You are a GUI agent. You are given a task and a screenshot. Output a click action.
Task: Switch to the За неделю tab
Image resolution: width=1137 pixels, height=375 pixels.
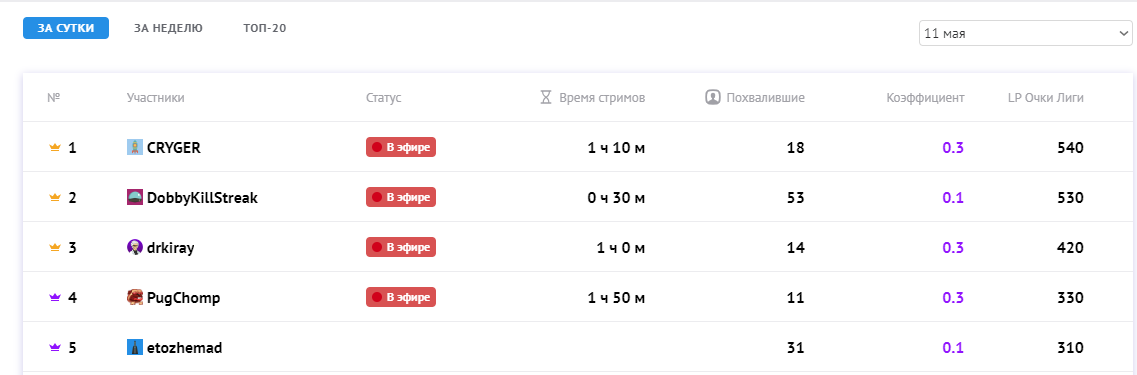coord(168,28)
